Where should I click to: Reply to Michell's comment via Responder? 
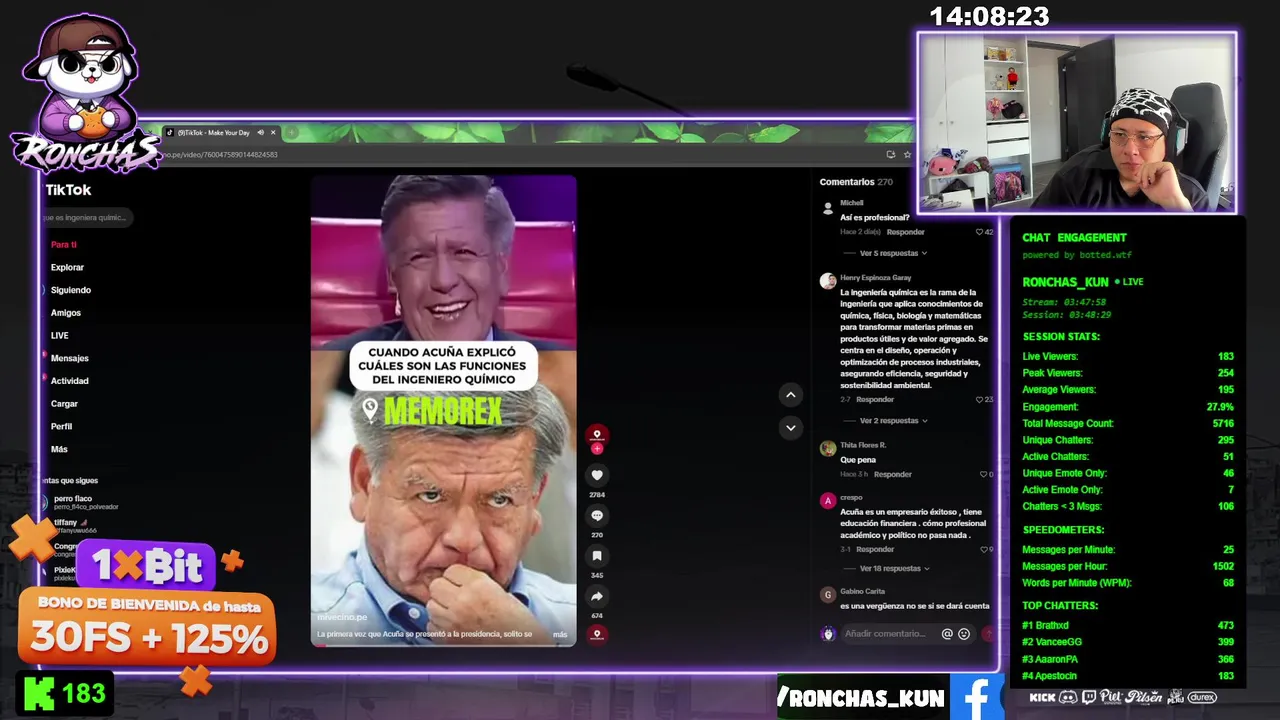tap(906, 232)
